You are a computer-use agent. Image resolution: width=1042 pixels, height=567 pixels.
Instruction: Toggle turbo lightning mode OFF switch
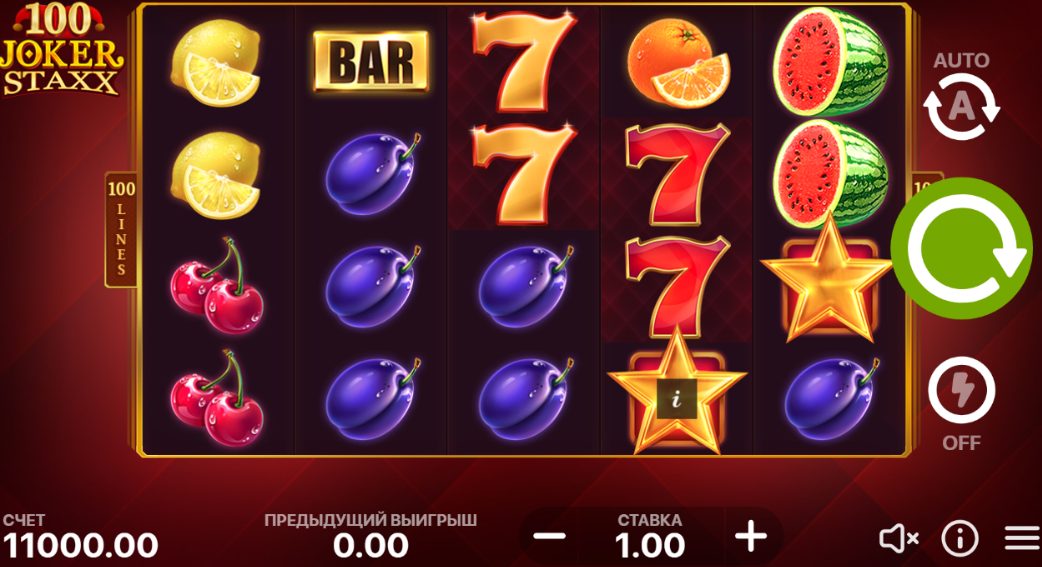click(961, 391)
